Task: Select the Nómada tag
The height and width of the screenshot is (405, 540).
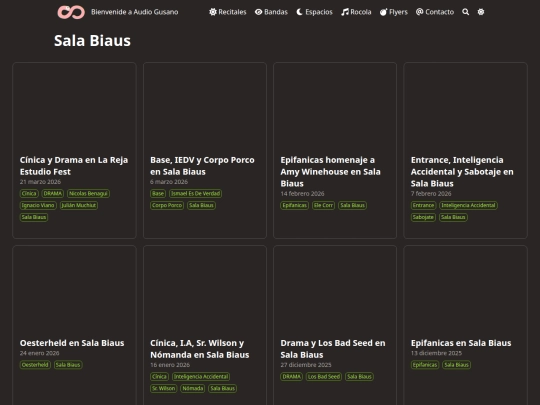Action: [193, 388]
